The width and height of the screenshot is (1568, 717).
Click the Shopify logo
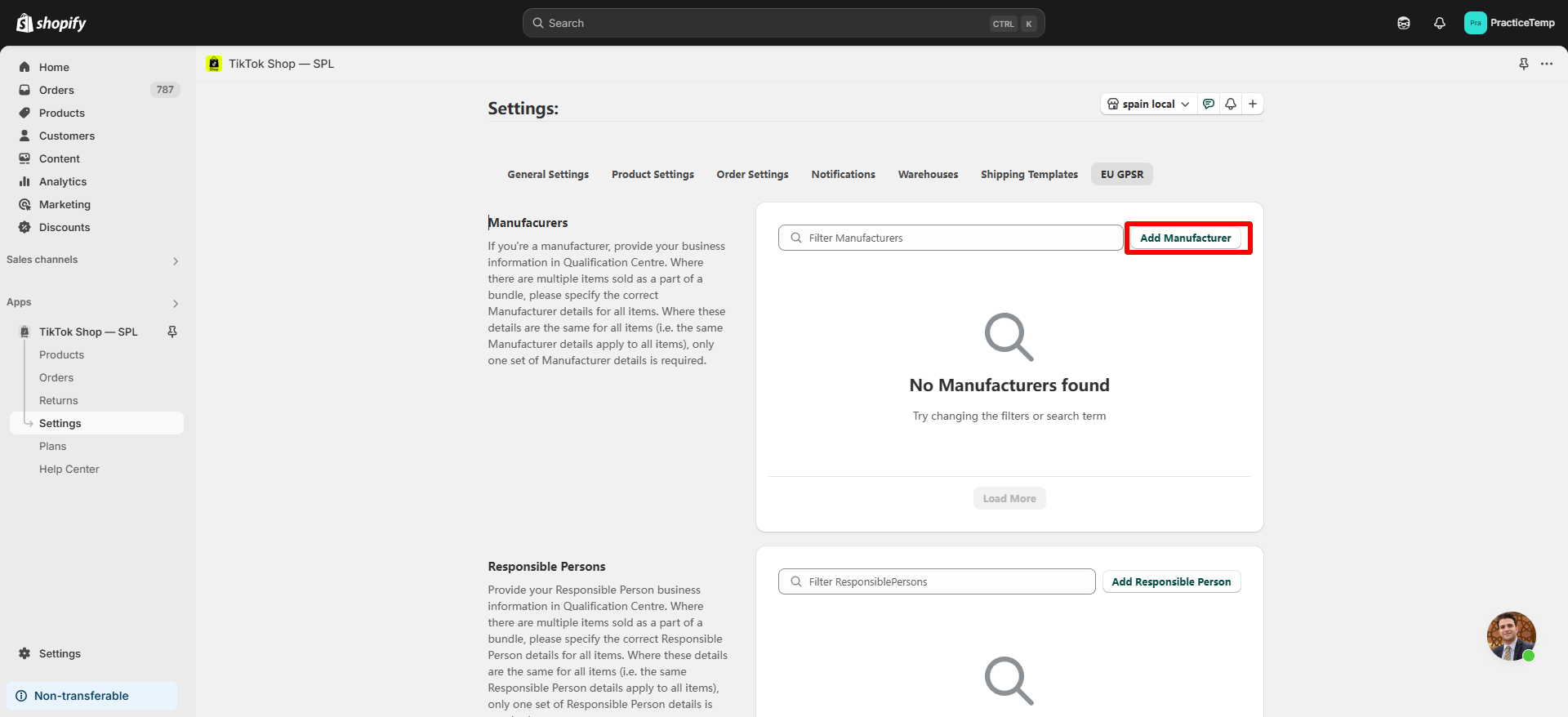pyautogui.click(x=51, y=23)
